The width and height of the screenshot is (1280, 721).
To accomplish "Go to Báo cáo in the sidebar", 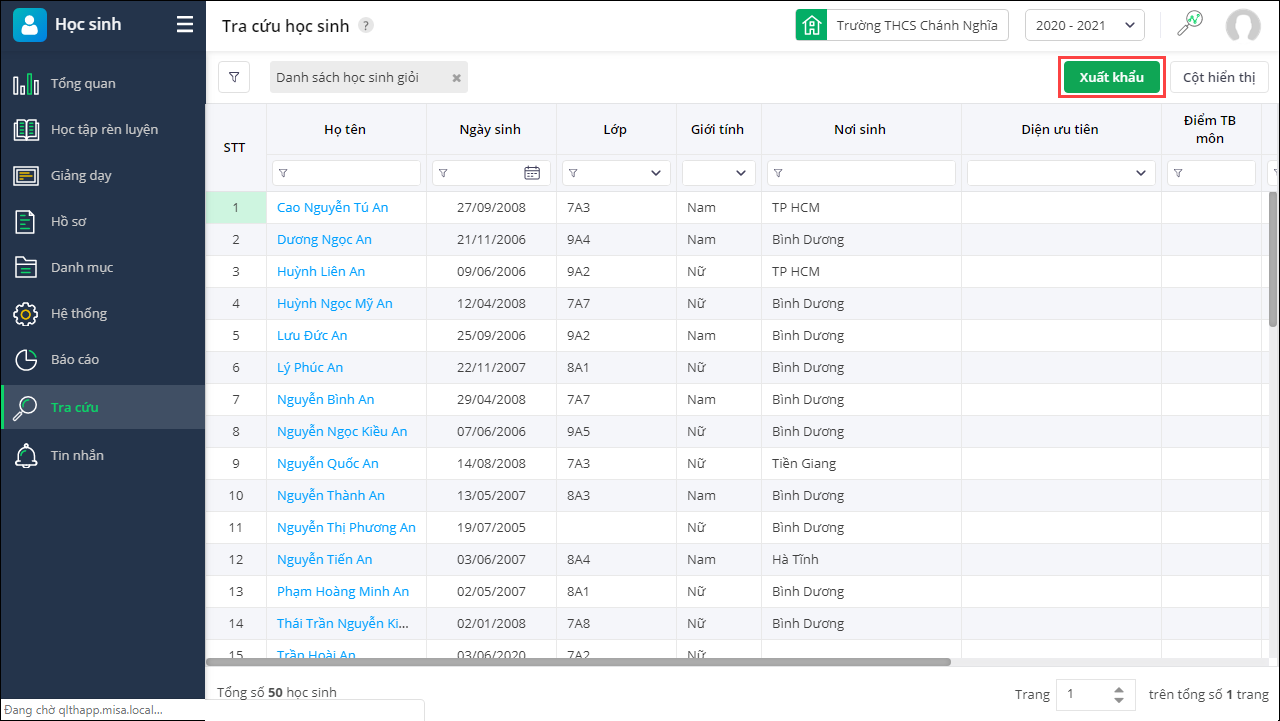I will click(x=75, y=359).
